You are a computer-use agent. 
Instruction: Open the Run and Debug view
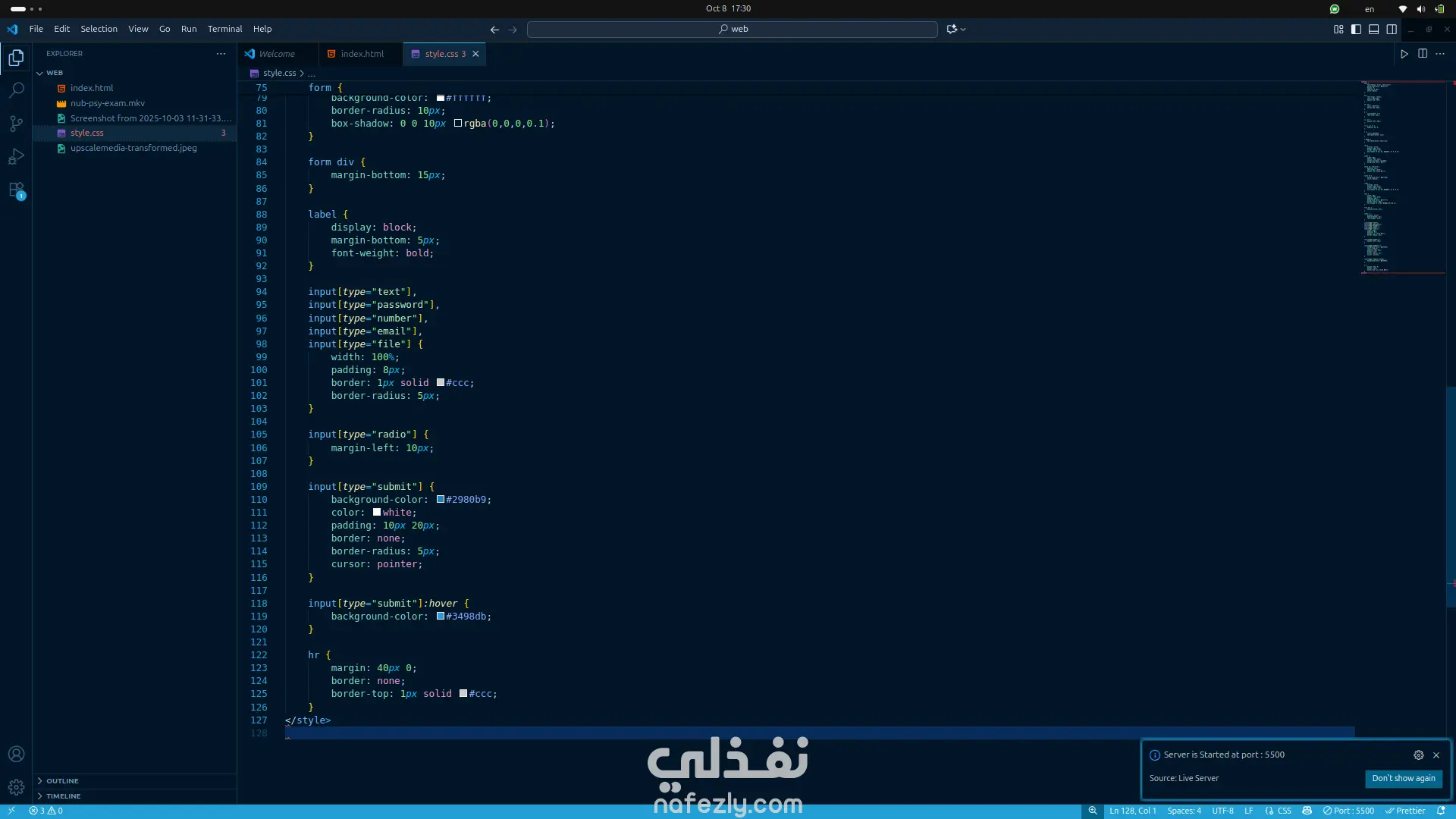(16, 157)
